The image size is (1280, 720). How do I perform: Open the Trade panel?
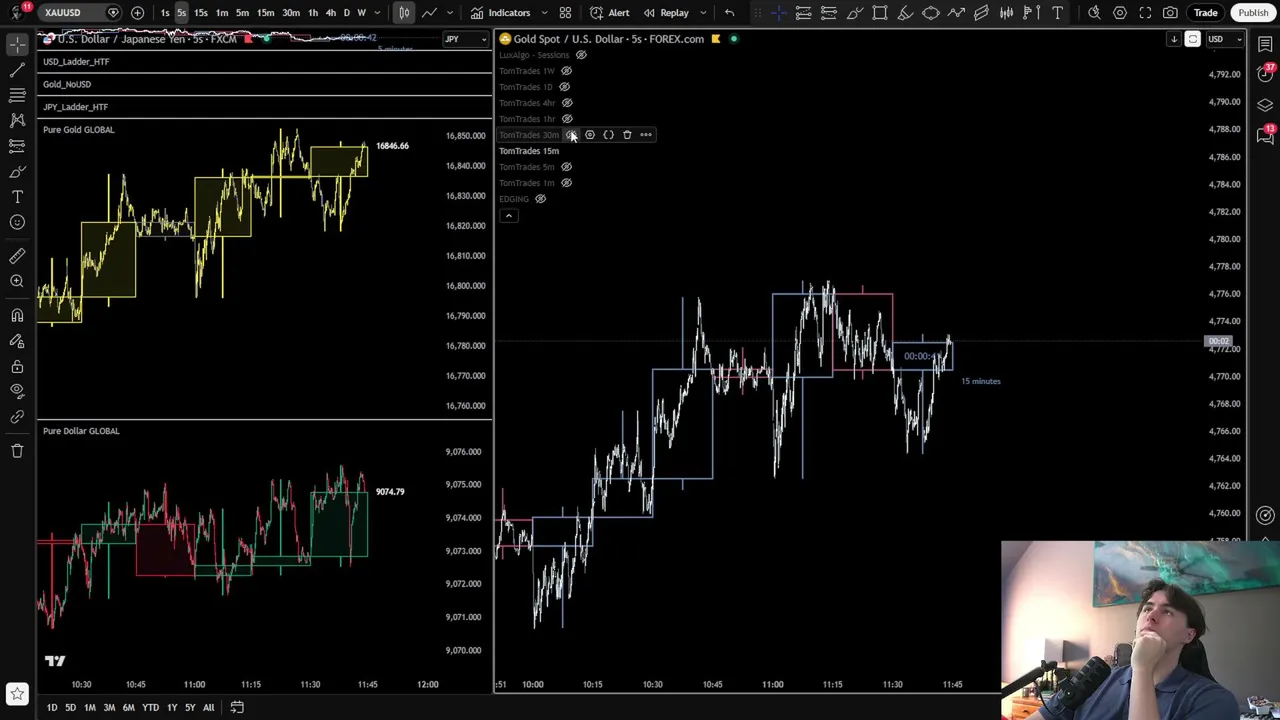click(x=1205, y=13)
